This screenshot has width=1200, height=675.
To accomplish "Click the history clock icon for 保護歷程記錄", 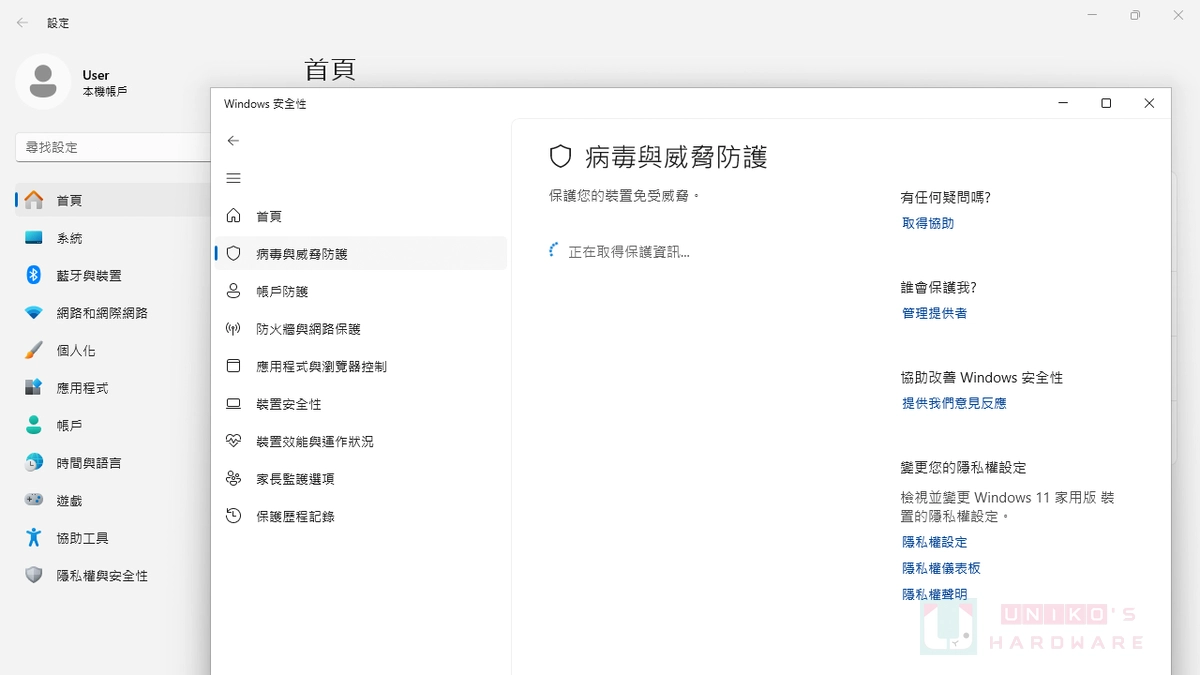I will tap(233, 516).
